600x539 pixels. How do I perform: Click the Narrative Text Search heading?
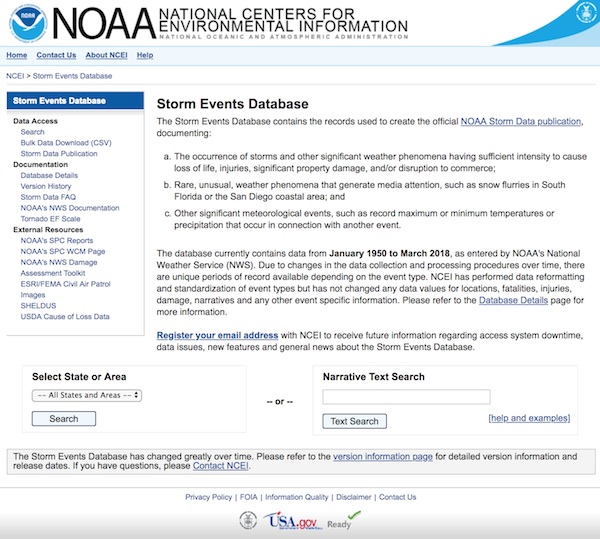374,377
